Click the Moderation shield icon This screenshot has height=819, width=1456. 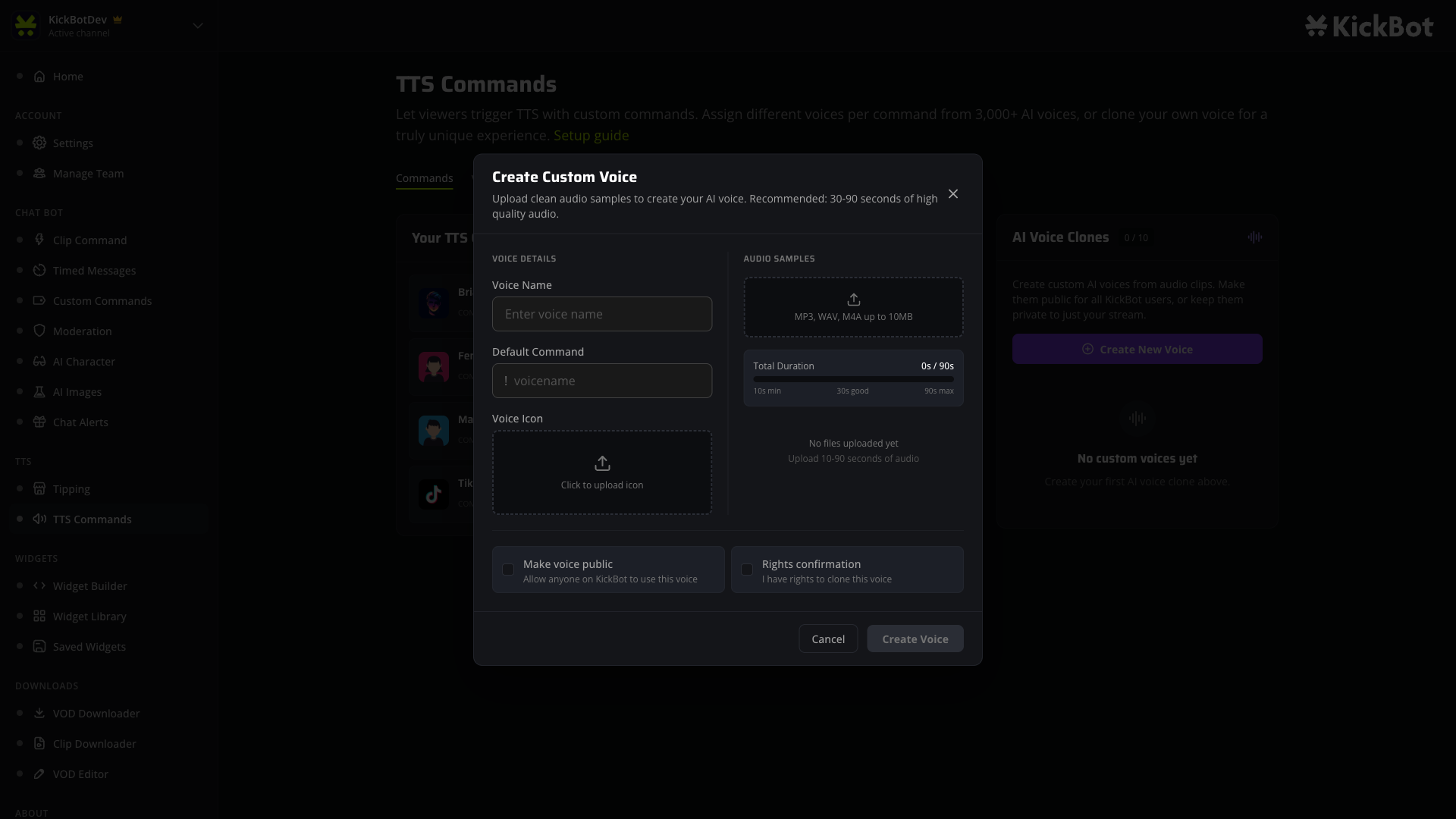[39, 331]
